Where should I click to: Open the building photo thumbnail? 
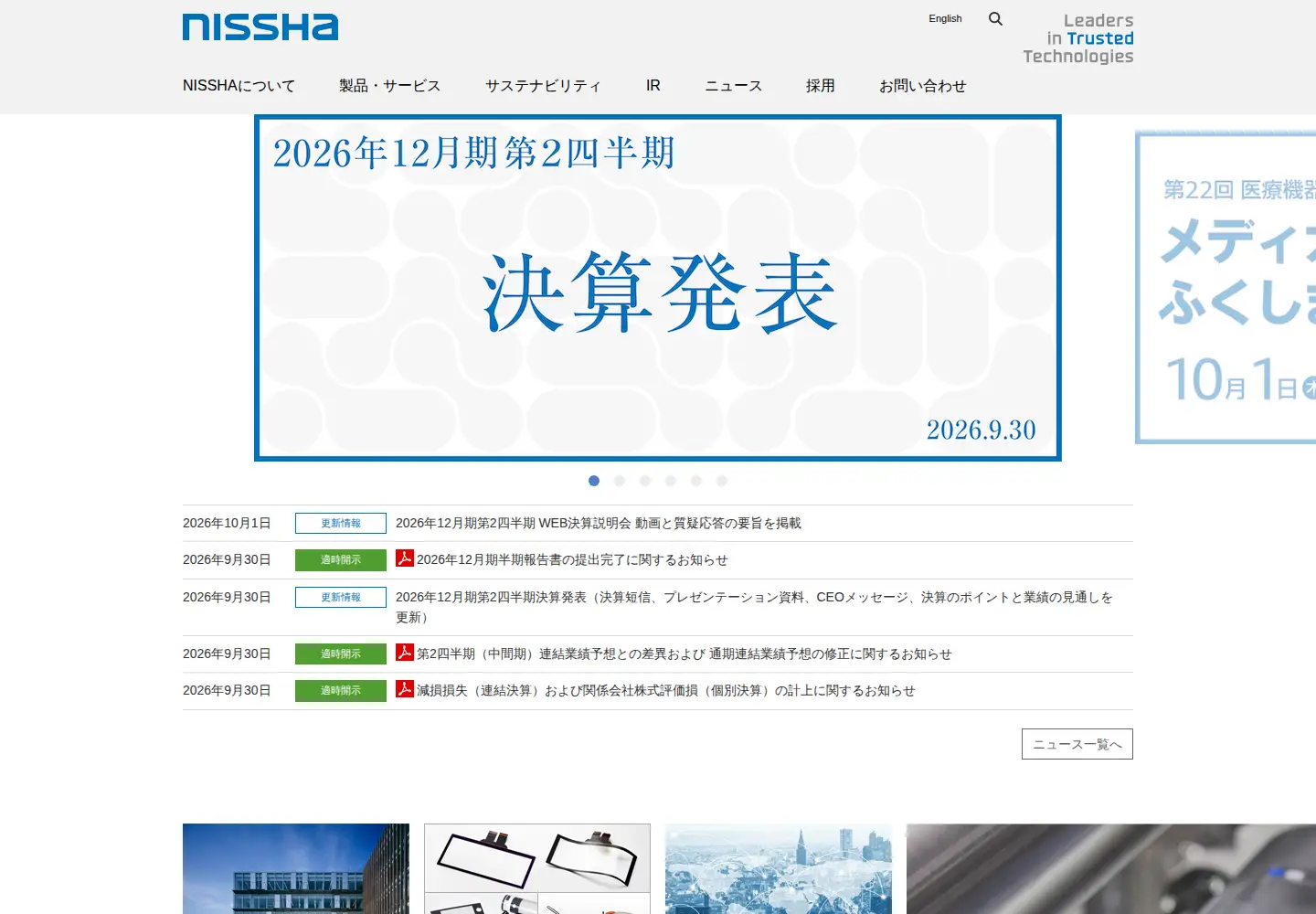[296, 868]
